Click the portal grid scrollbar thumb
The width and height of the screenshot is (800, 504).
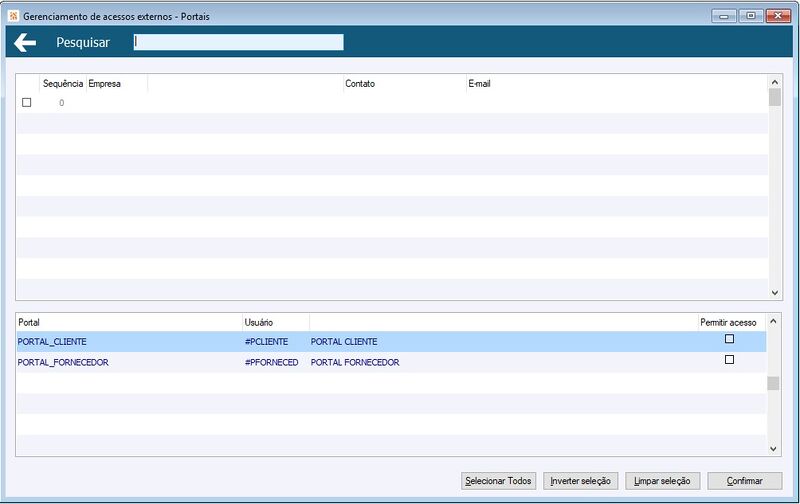[773, 383]
